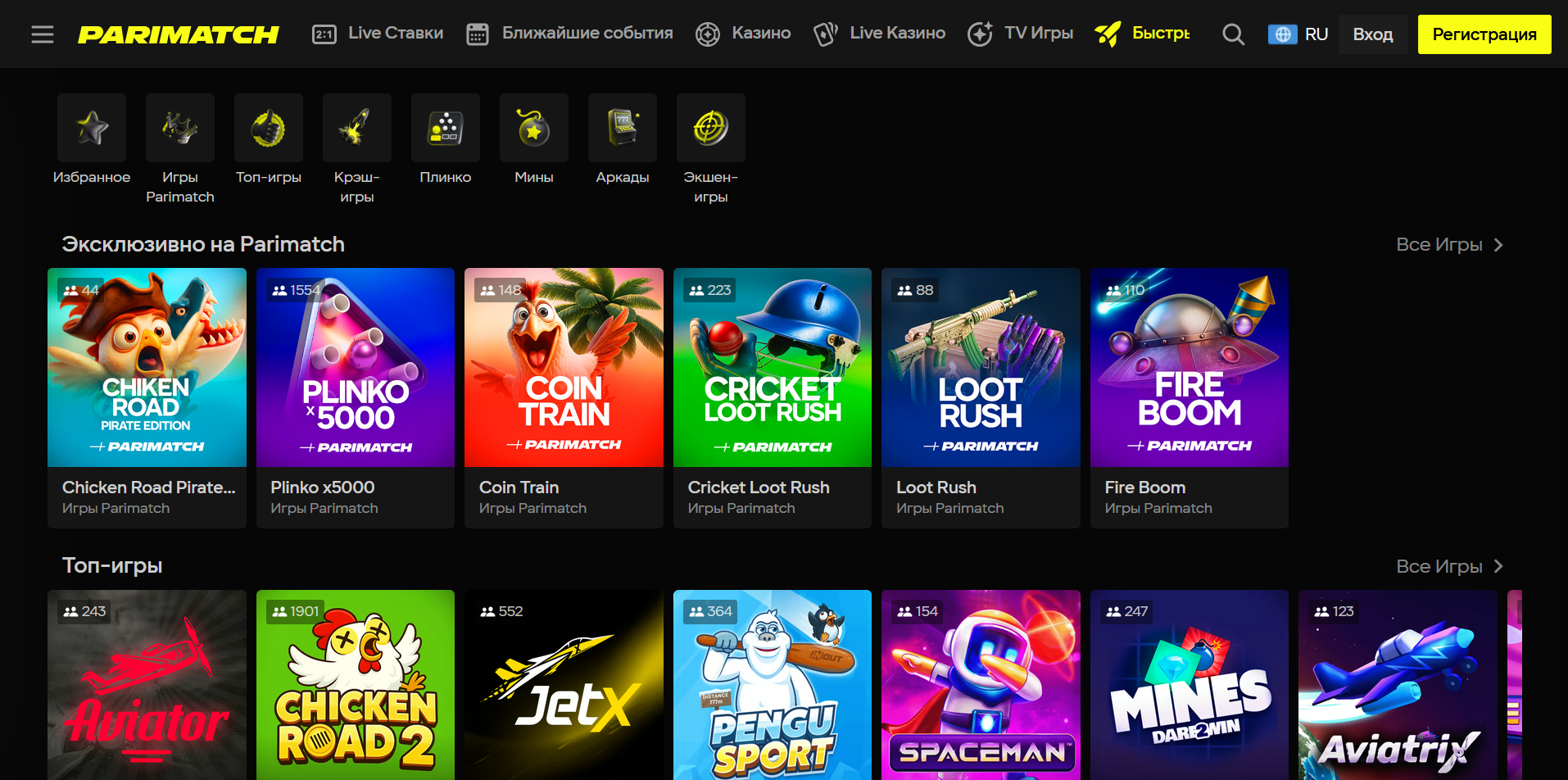Screen dimensions: 1568x780
Task: Select the Игры Parimatch crown icon
Action: [x=180, y=128]
